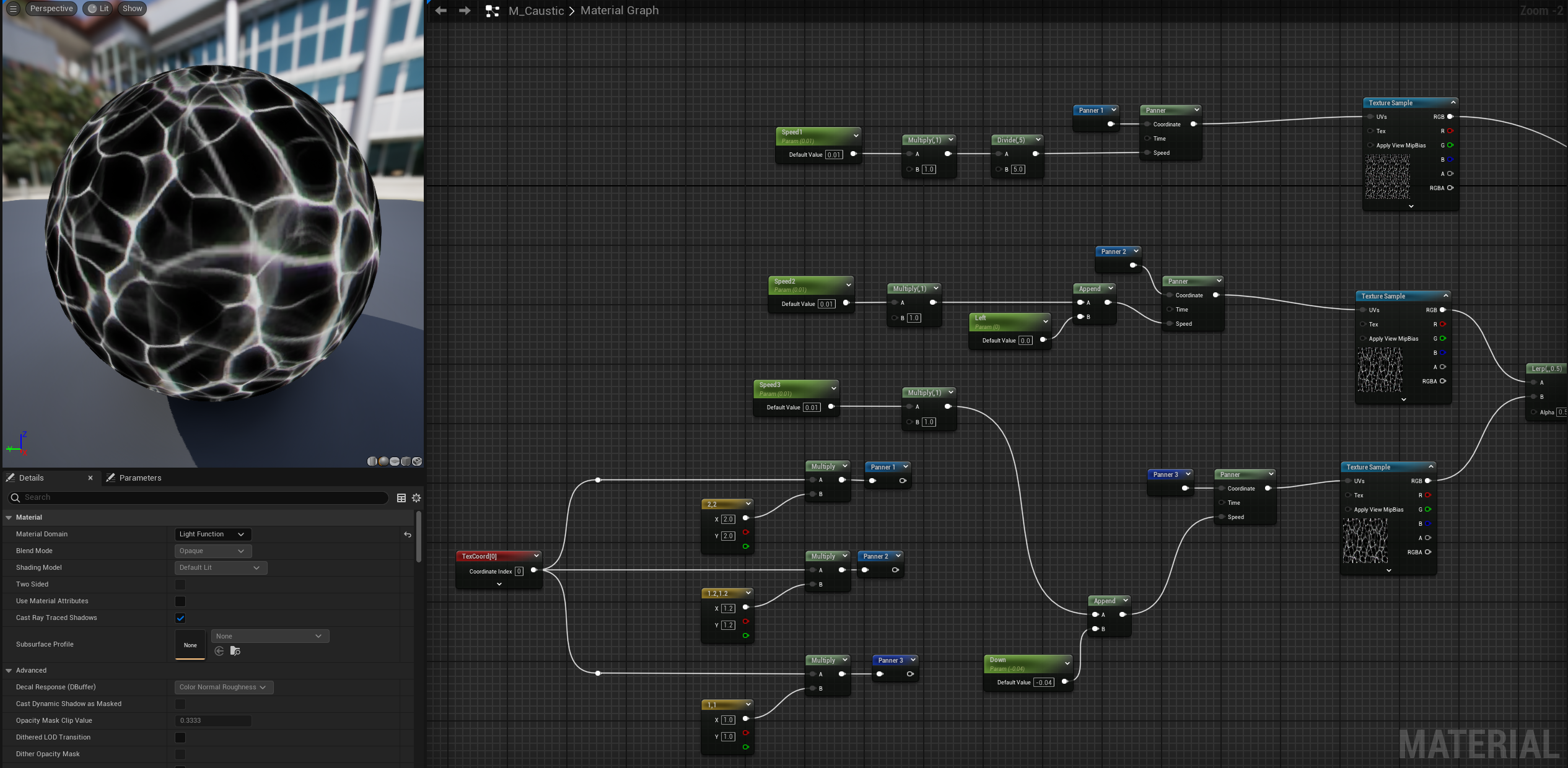Open the Show viewport menu

[132, 9]
